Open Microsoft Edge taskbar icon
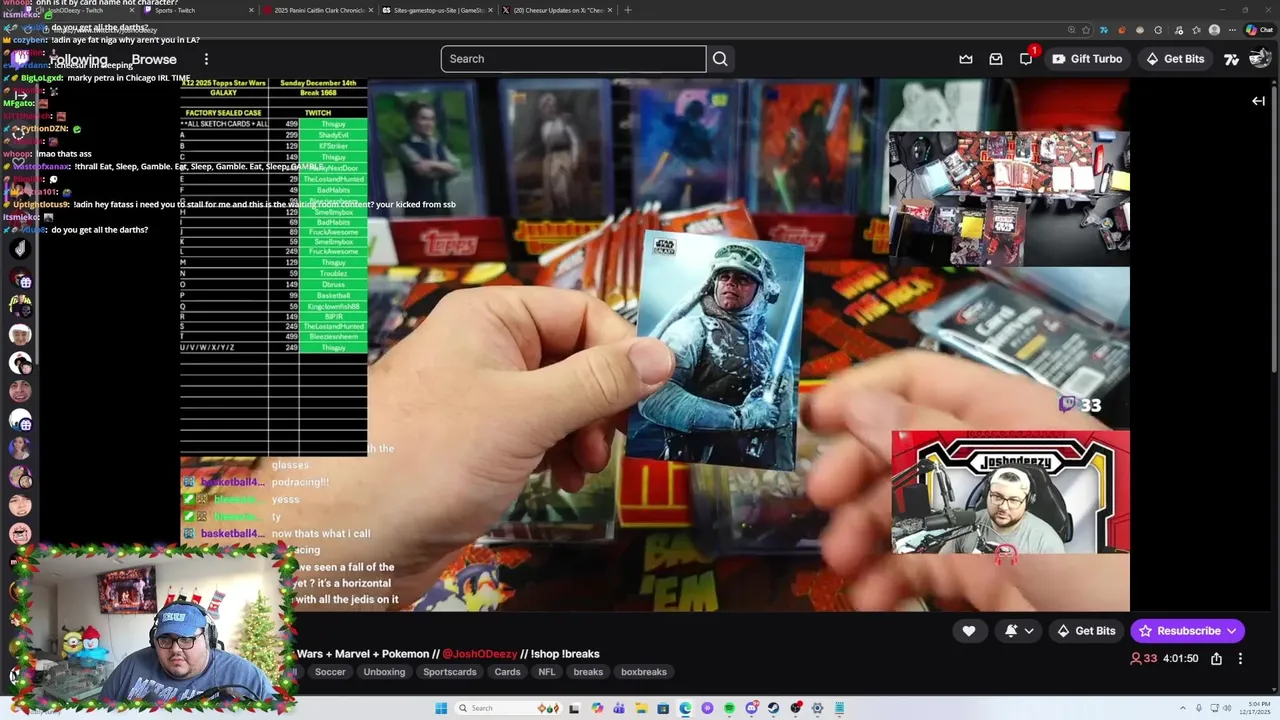 (685, 708)
